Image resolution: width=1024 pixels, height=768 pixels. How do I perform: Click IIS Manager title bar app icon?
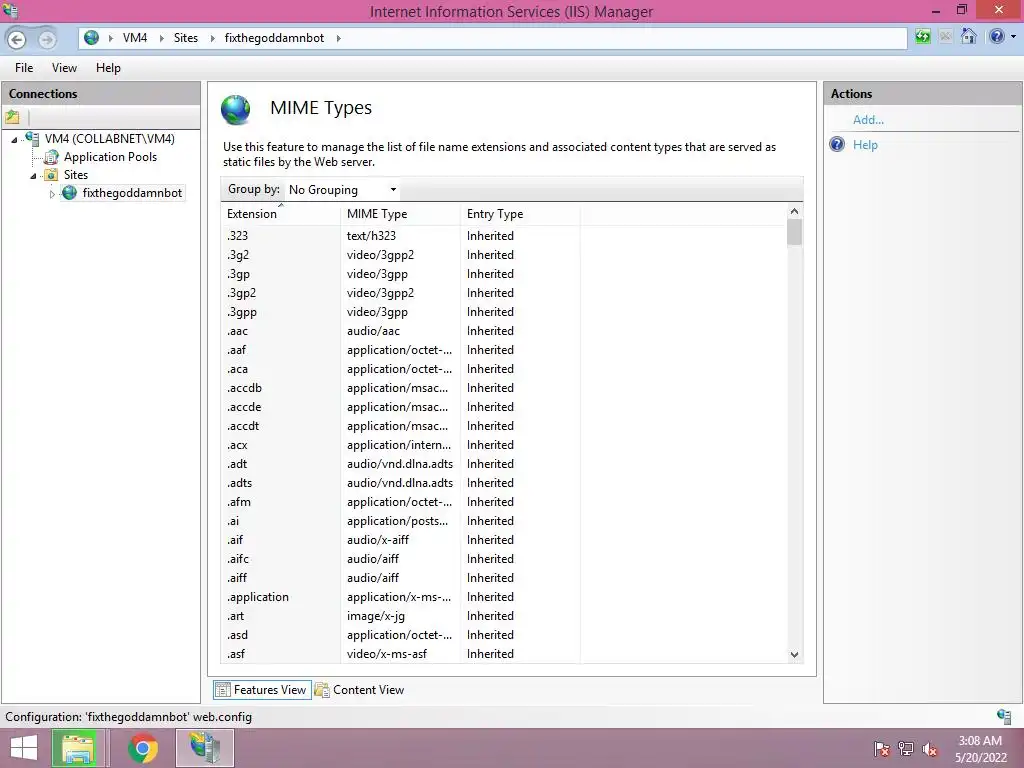coord(10,10)
